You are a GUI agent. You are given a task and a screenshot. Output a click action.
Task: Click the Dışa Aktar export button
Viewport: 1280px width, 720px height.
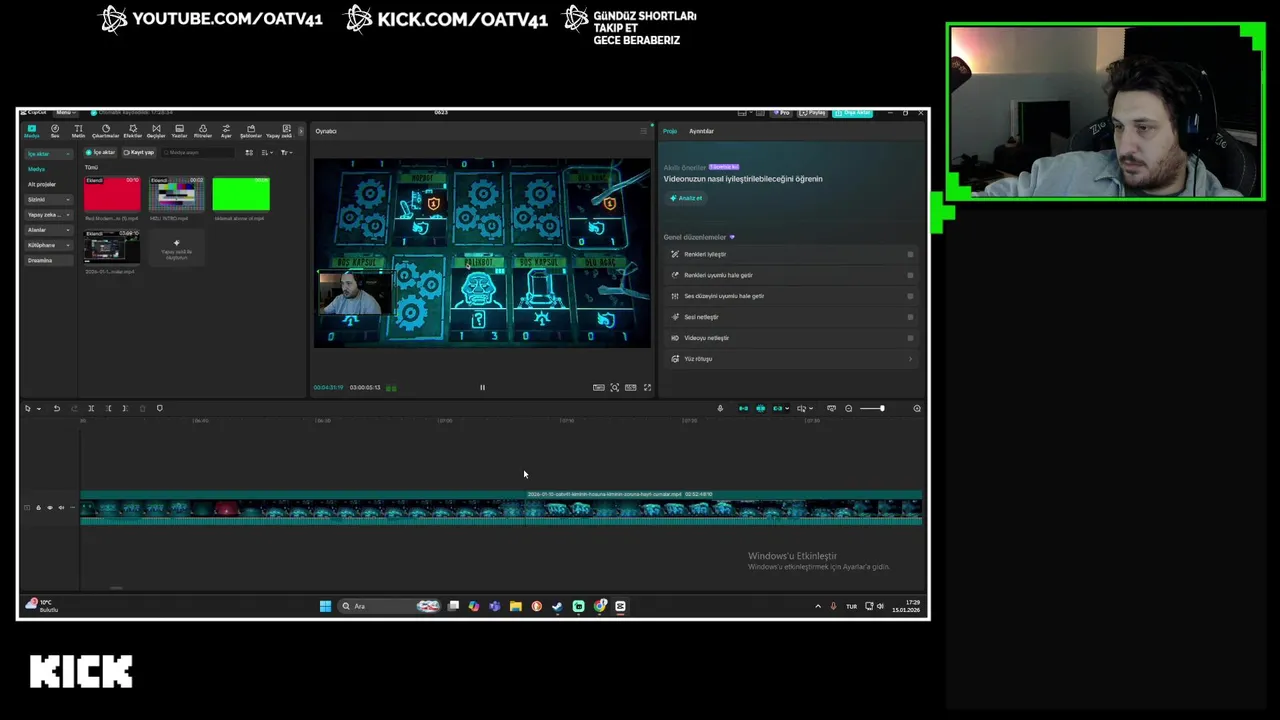pyautogui.click(x=853, y=112)
